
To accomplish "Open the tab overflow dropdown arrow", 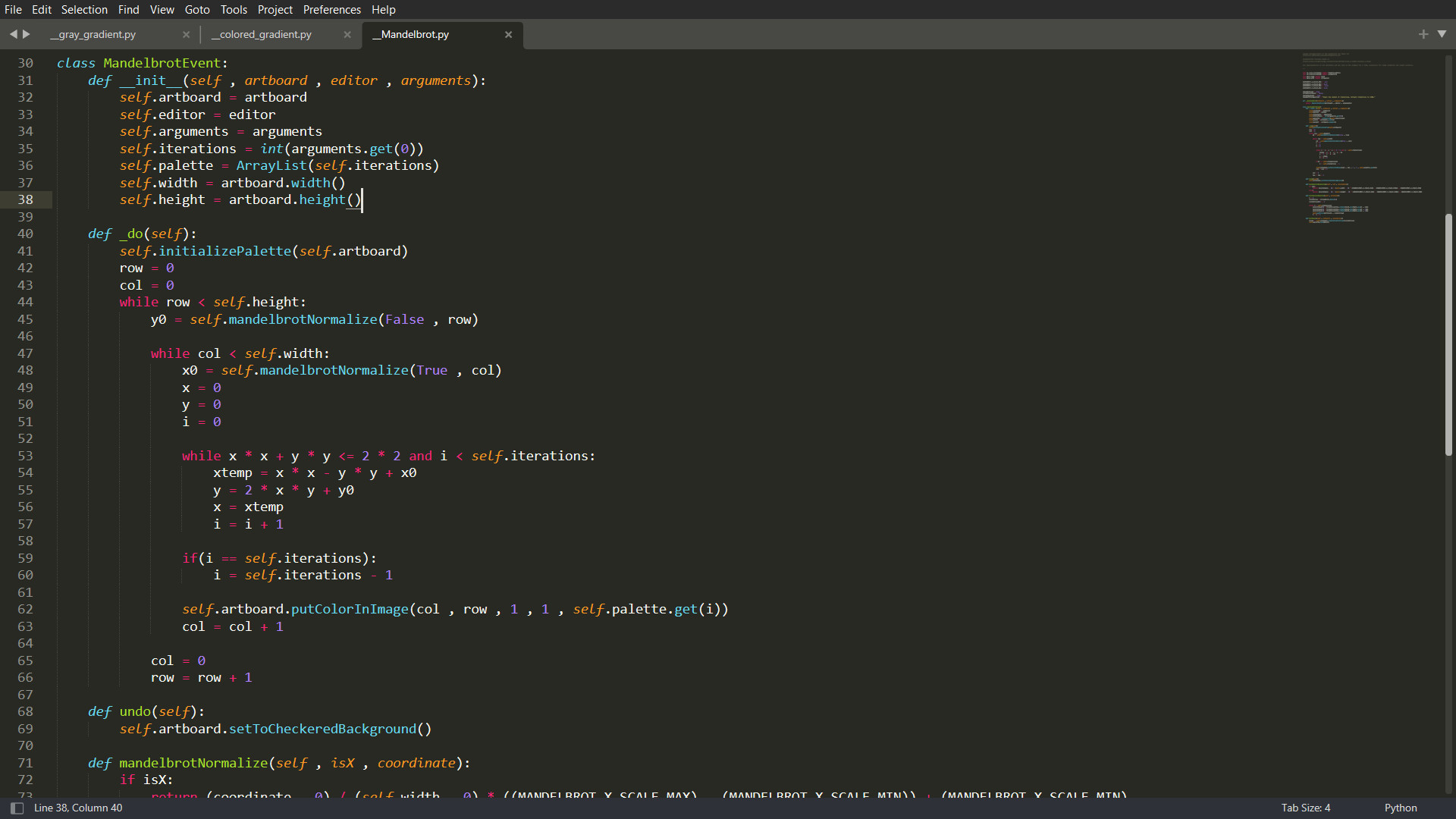I will point(1442,34).
